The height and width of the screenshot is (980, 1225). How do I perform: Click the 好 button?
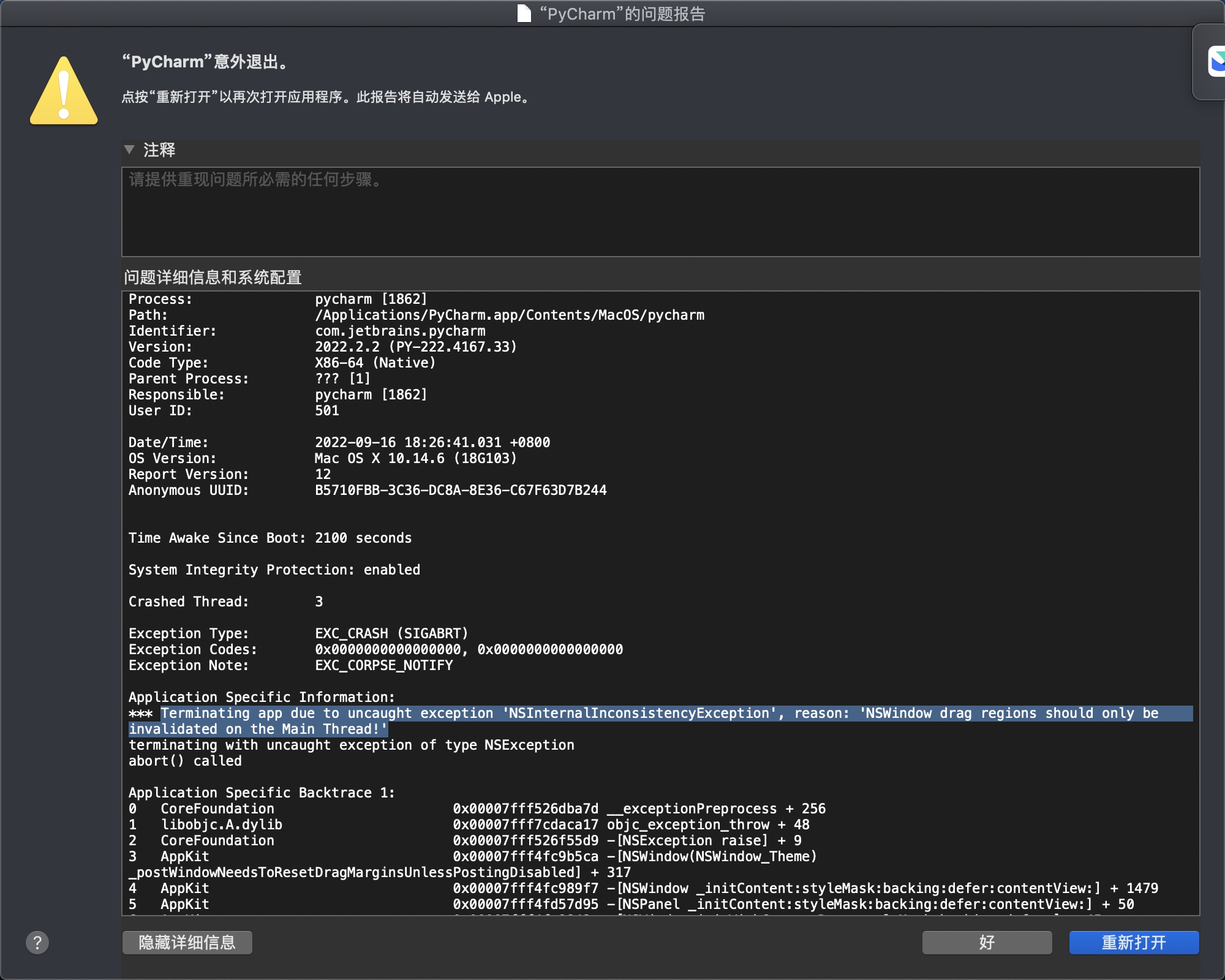click(x=987, y=943)
